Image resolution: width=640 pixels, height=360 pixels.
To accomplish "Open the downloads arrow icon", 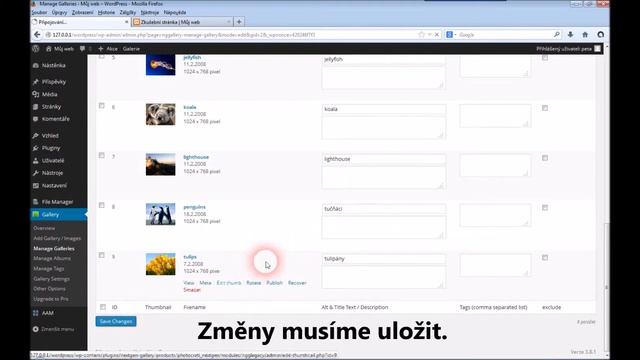I will pyautogui.click(x=570, y=35).
